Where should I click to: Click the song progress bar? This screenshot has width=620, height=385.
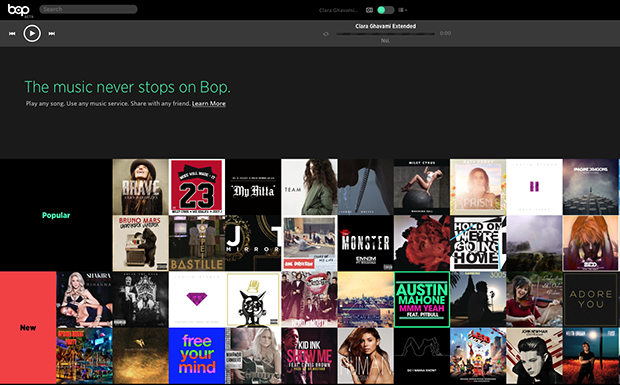(386, 34)
